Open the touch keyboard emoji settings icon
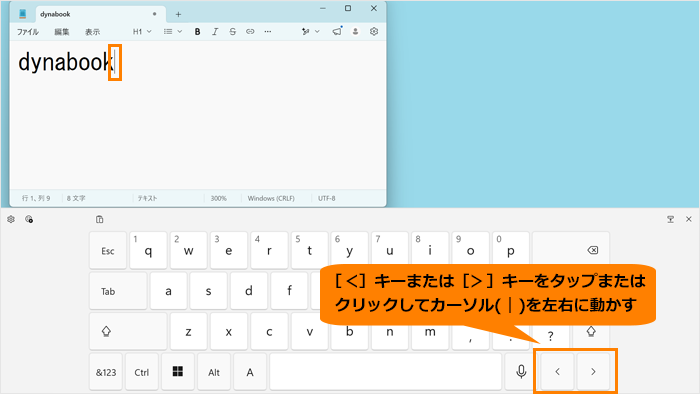Viewport: 700px width, 394px height. (x=29, y=219)
